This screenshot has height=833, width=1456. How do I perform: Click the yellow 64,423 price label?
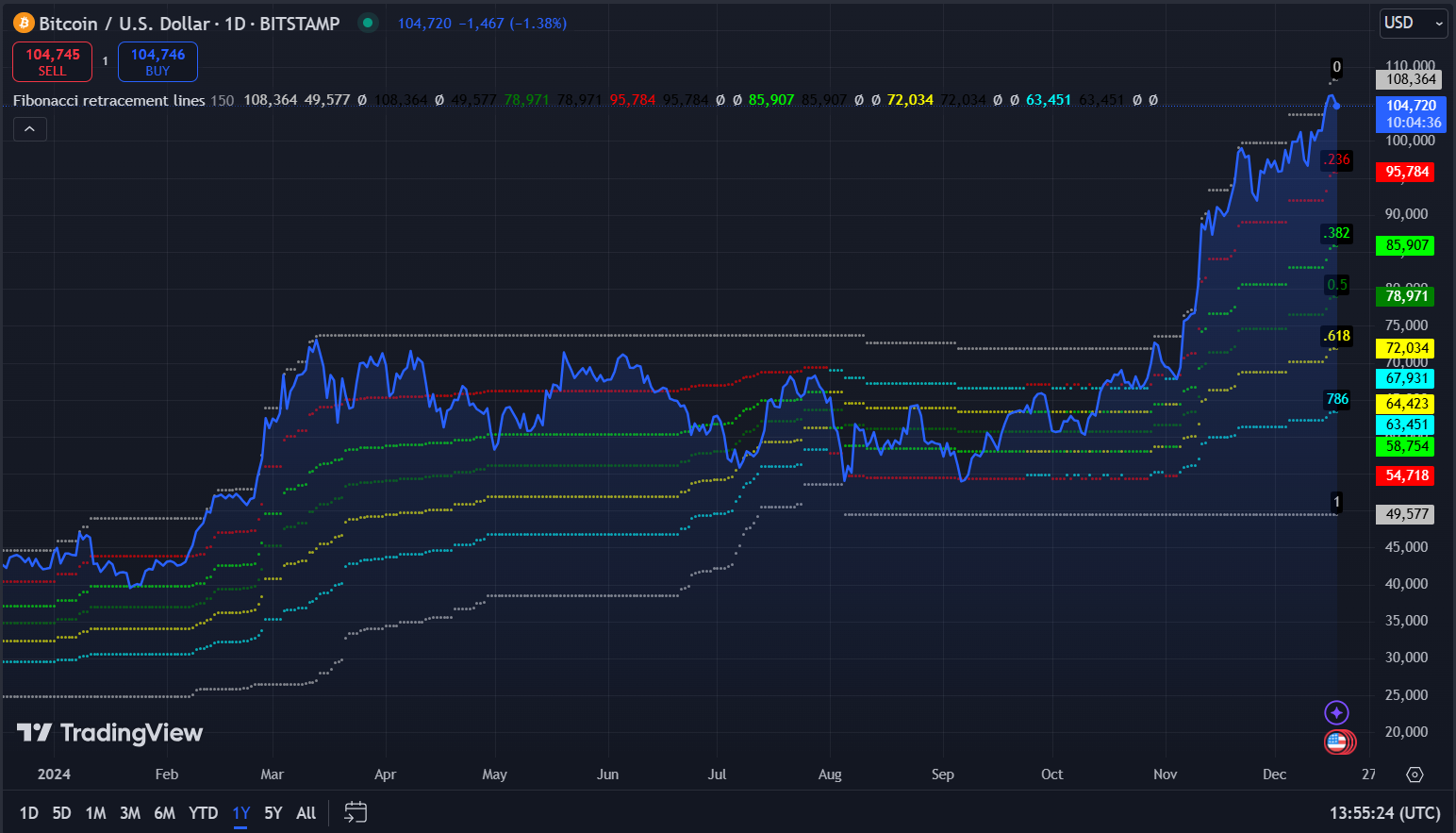1405,404
